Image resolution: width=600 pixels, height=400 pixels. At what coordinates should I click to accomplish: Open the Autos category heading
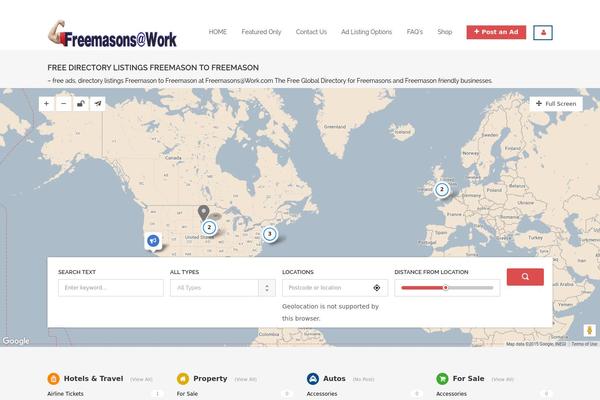click(334, 379)
